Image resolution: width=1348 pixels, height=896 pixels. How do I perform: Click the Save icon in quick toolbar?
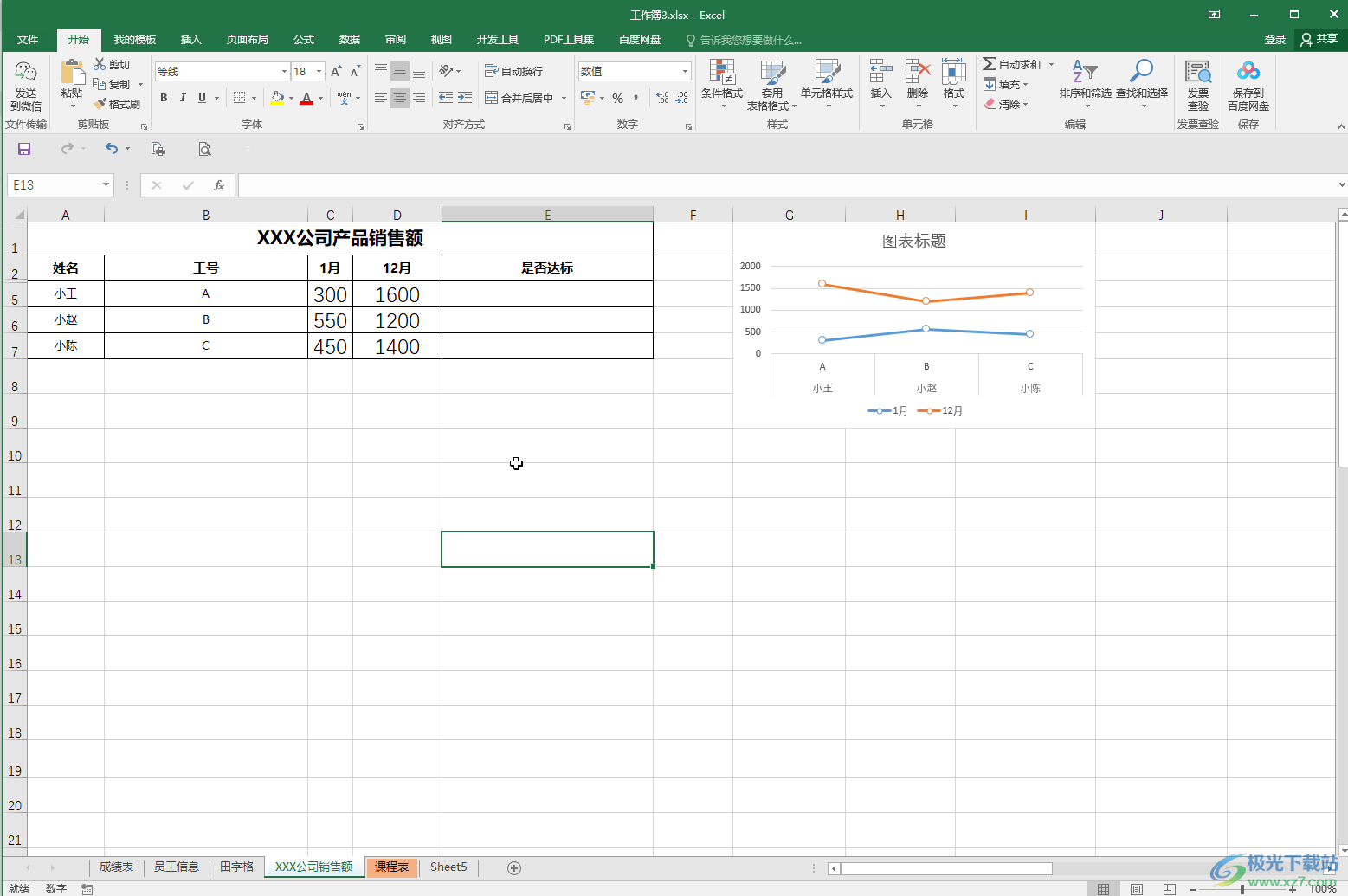(24, 149)
